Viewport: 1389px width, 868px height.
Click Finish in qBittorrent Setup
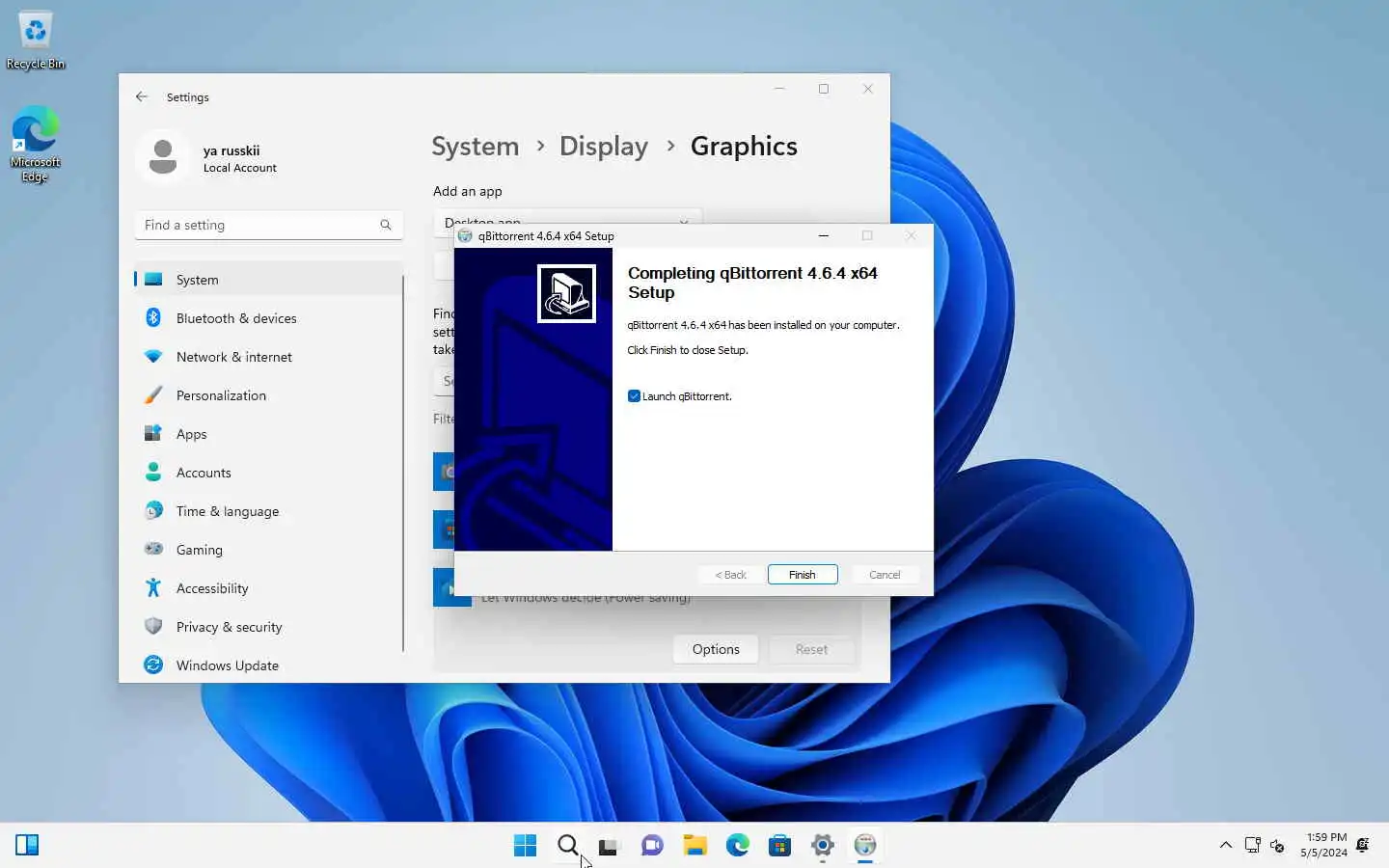802,575
